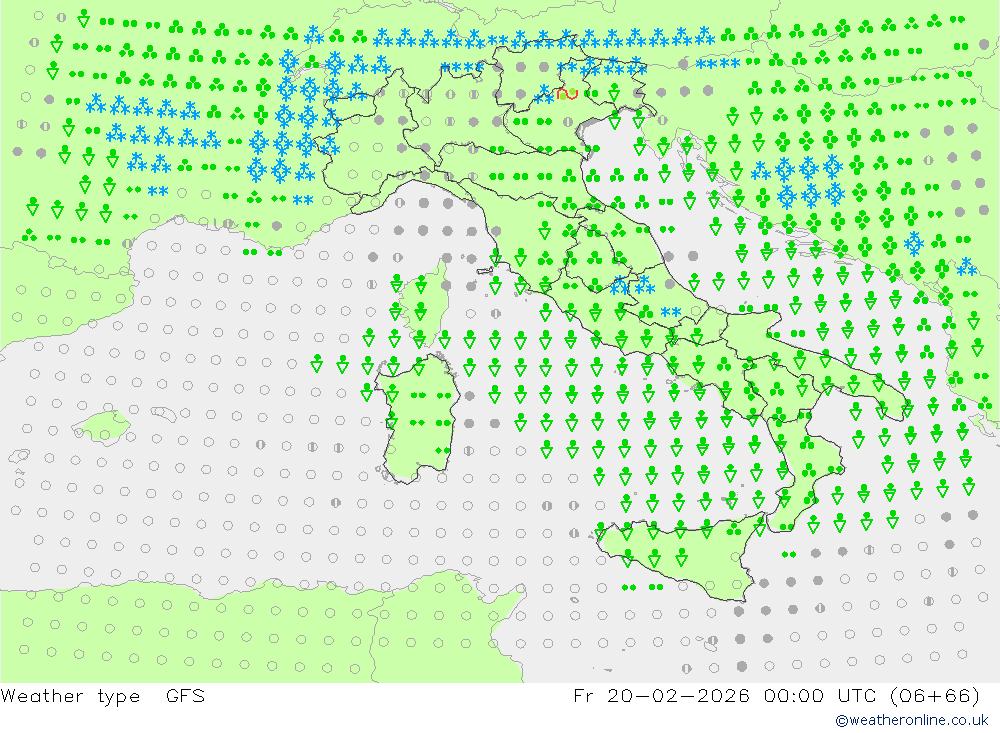
Task: Click the weatheronline.co.uk copyright link
Action: [912, 720]
